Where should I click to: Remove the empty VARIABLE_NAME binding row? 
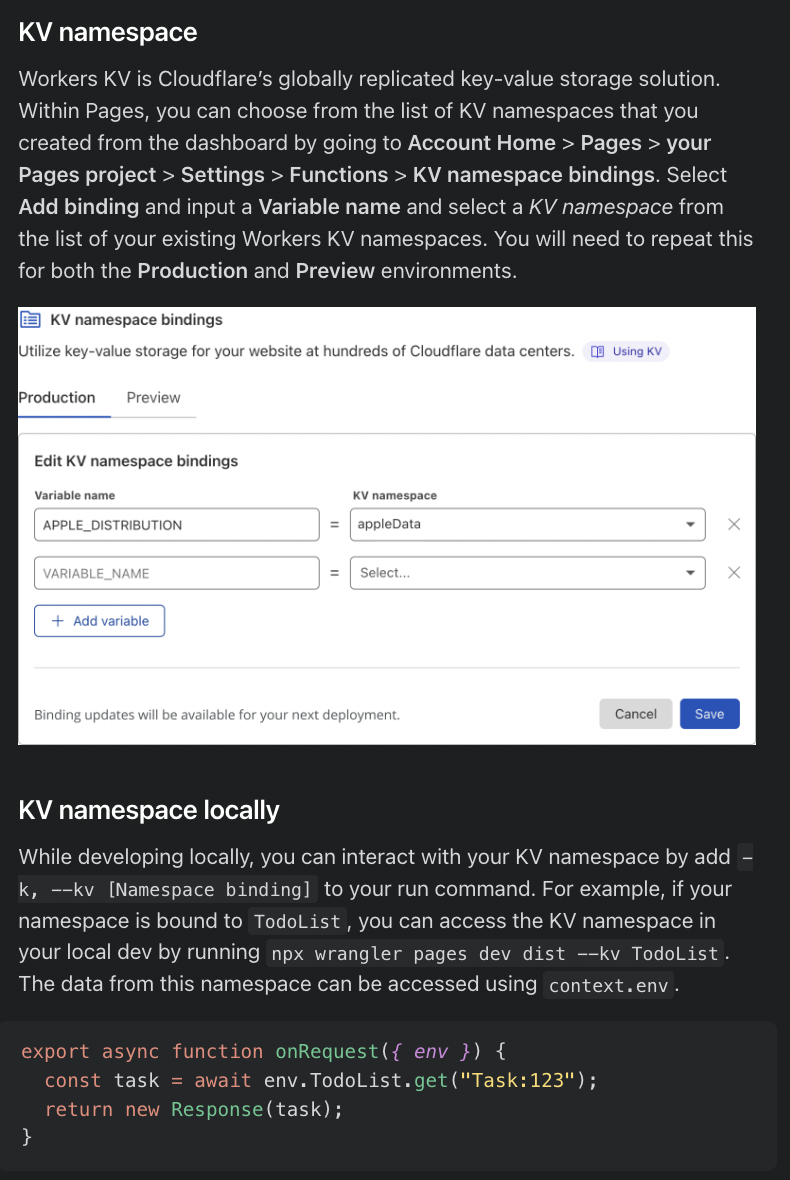734,573
